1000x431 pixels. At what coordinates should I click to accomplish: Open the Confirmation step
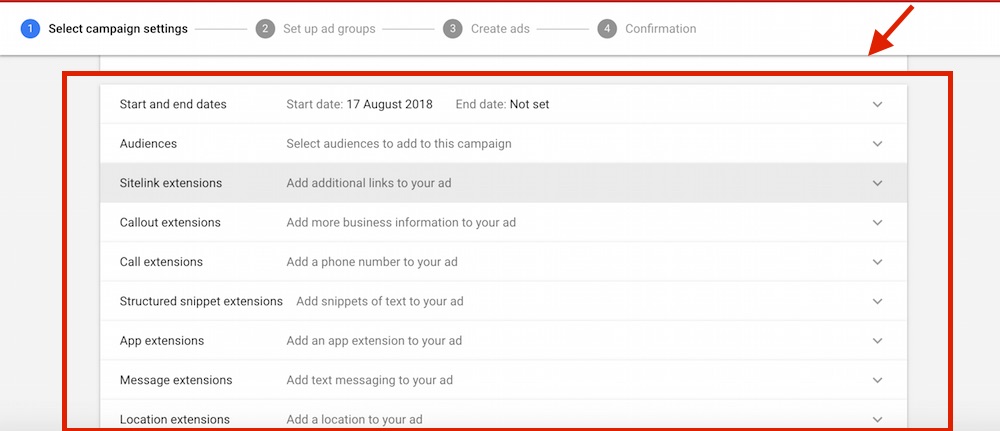point(661,29)
